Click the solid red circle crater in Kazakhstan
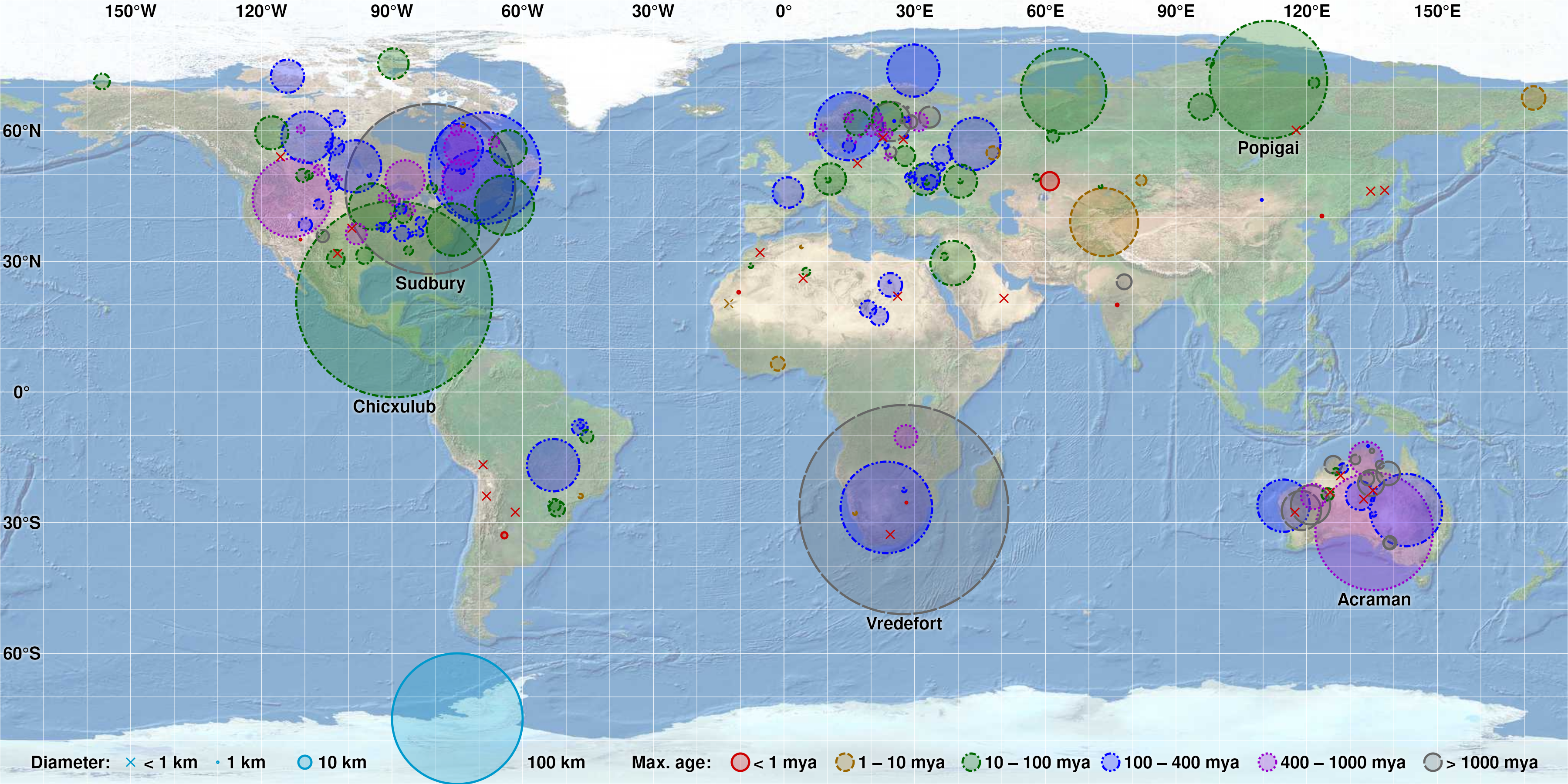Viewport: 1568px width, 784px height. 1050,181
